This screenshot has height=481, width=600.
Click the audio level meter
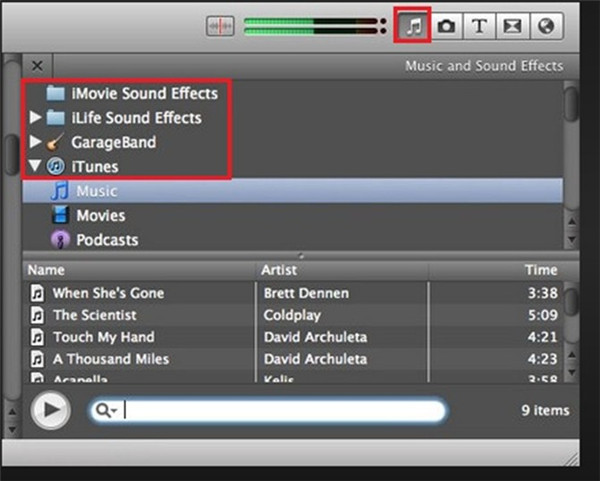tap(315, 26)
